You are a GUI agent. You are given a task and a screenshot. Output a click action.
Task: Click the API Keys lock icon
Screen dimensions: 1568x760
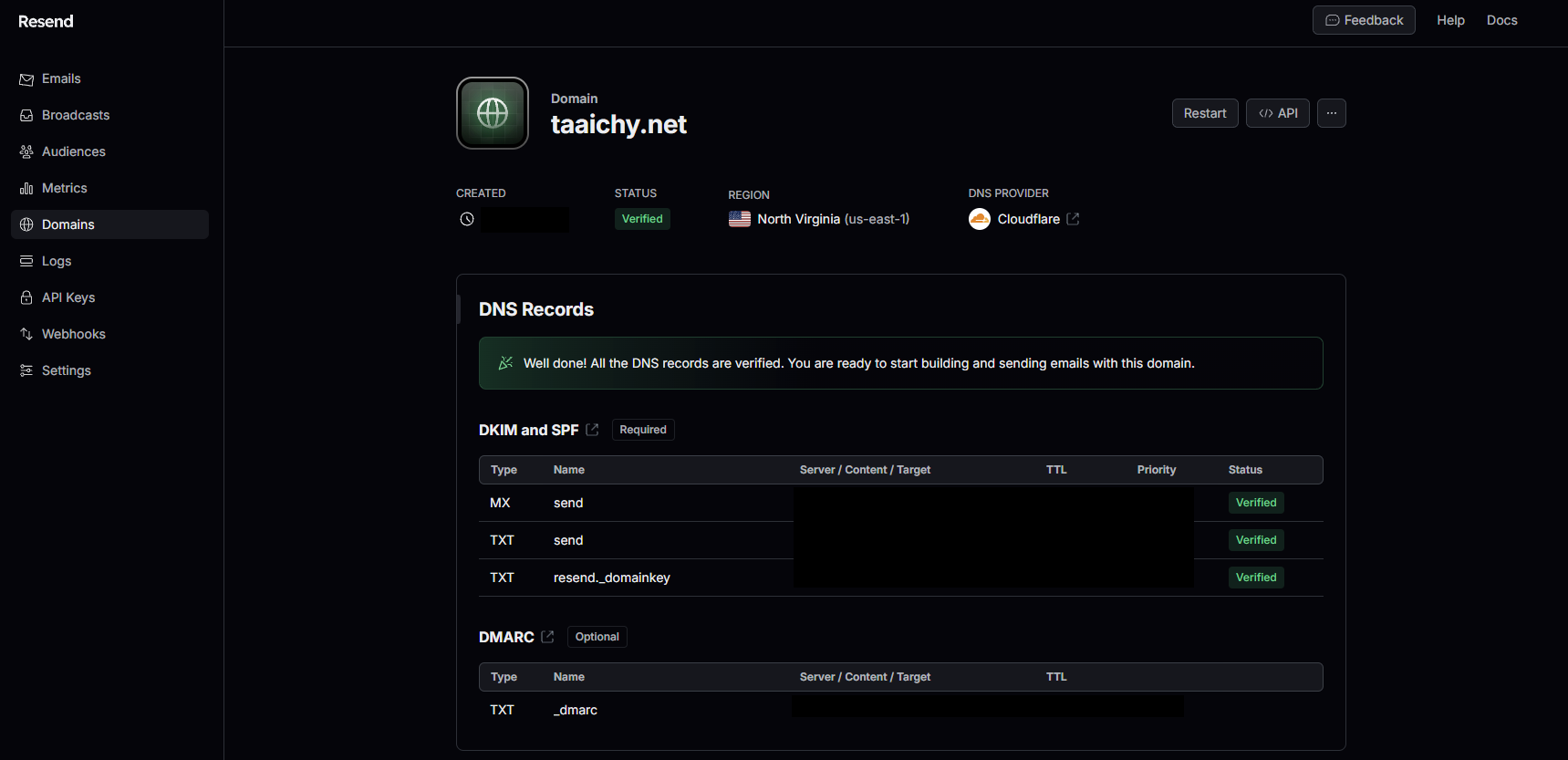point(26,298)
